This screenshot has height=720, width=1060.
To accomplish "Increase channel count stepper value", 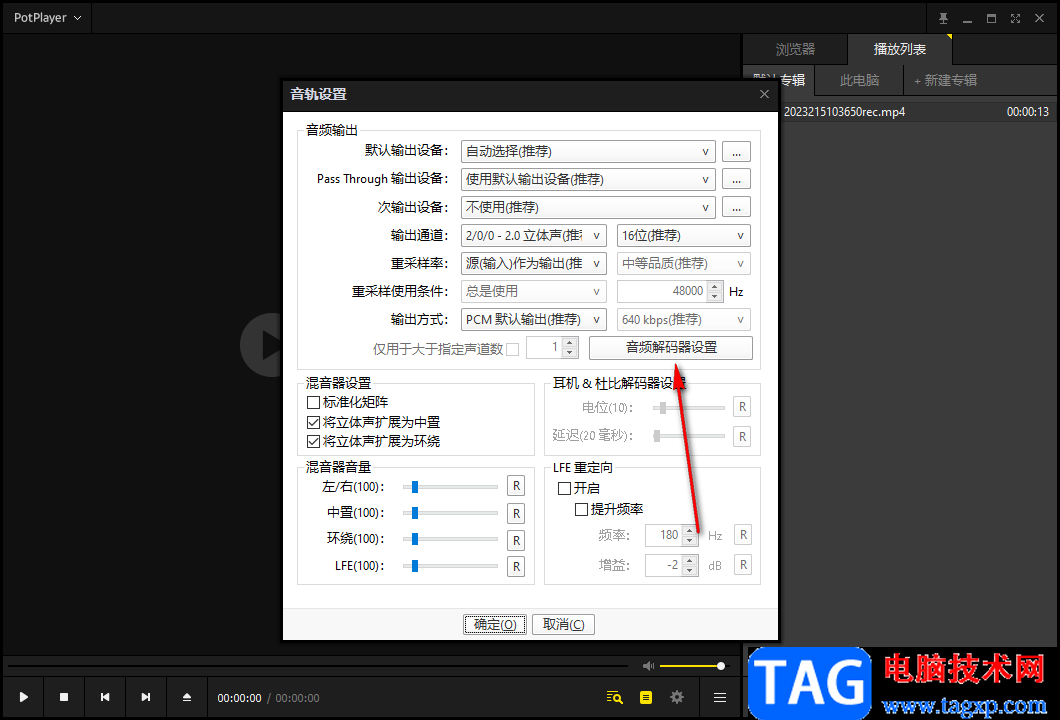I will 570,343.
